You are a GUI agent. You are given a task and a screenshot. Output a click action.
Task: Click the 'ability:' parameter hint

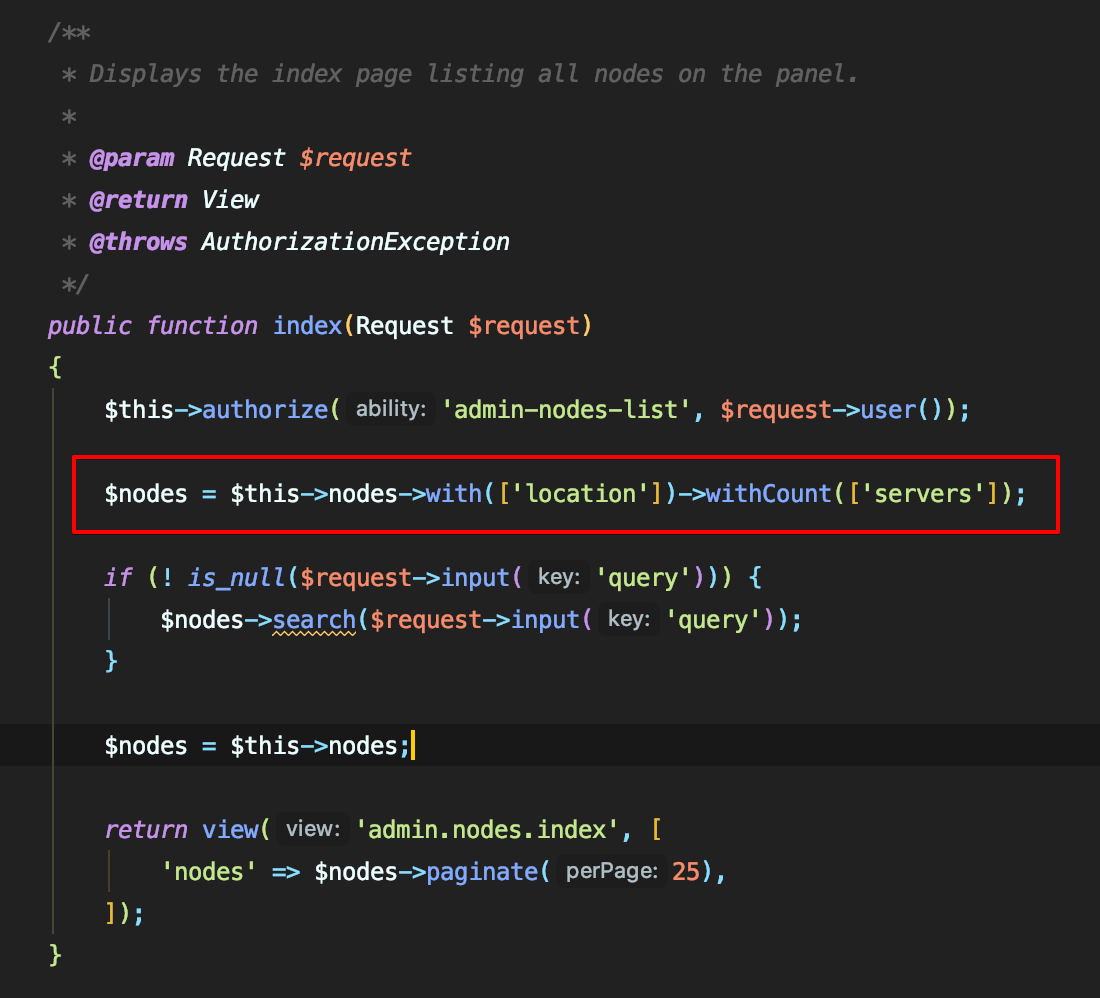(391, 410)
